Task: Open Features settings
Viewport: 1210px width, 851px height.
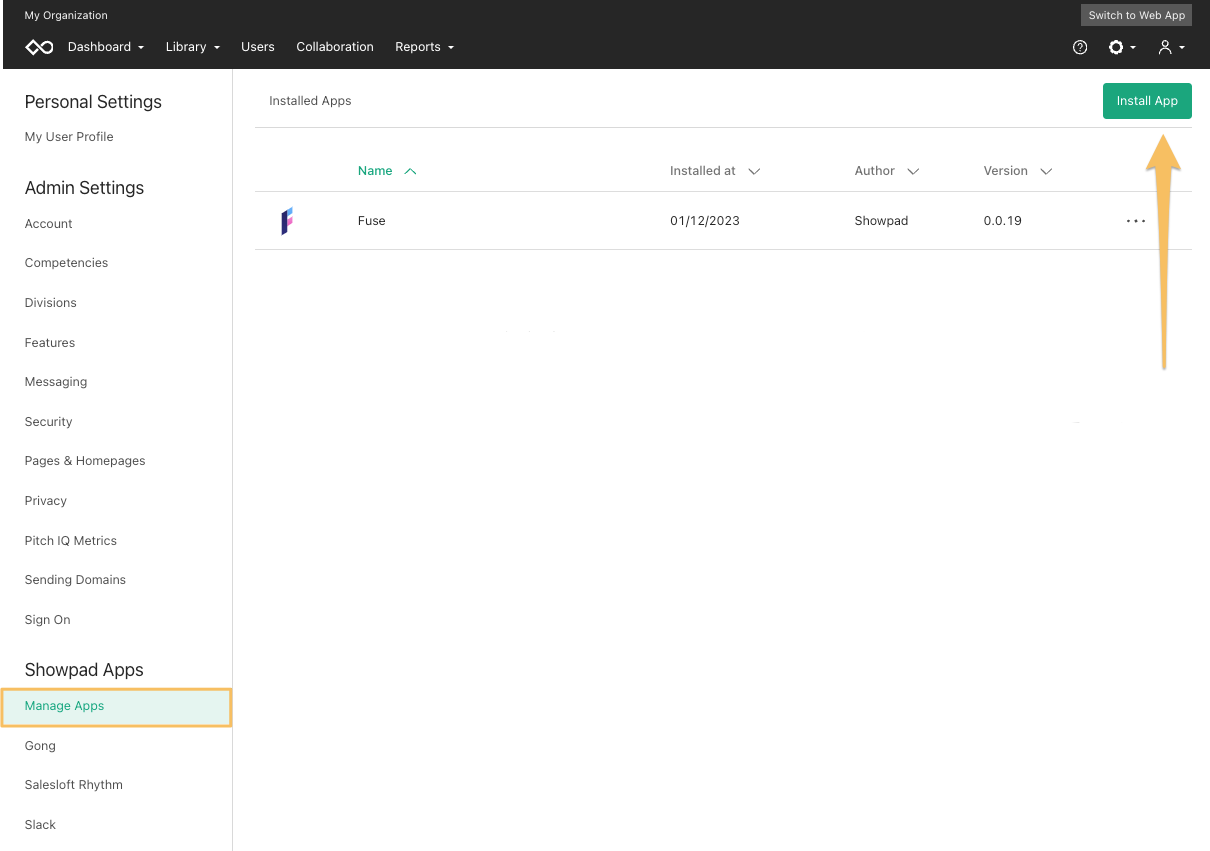Action: click(x=50, y=343)
